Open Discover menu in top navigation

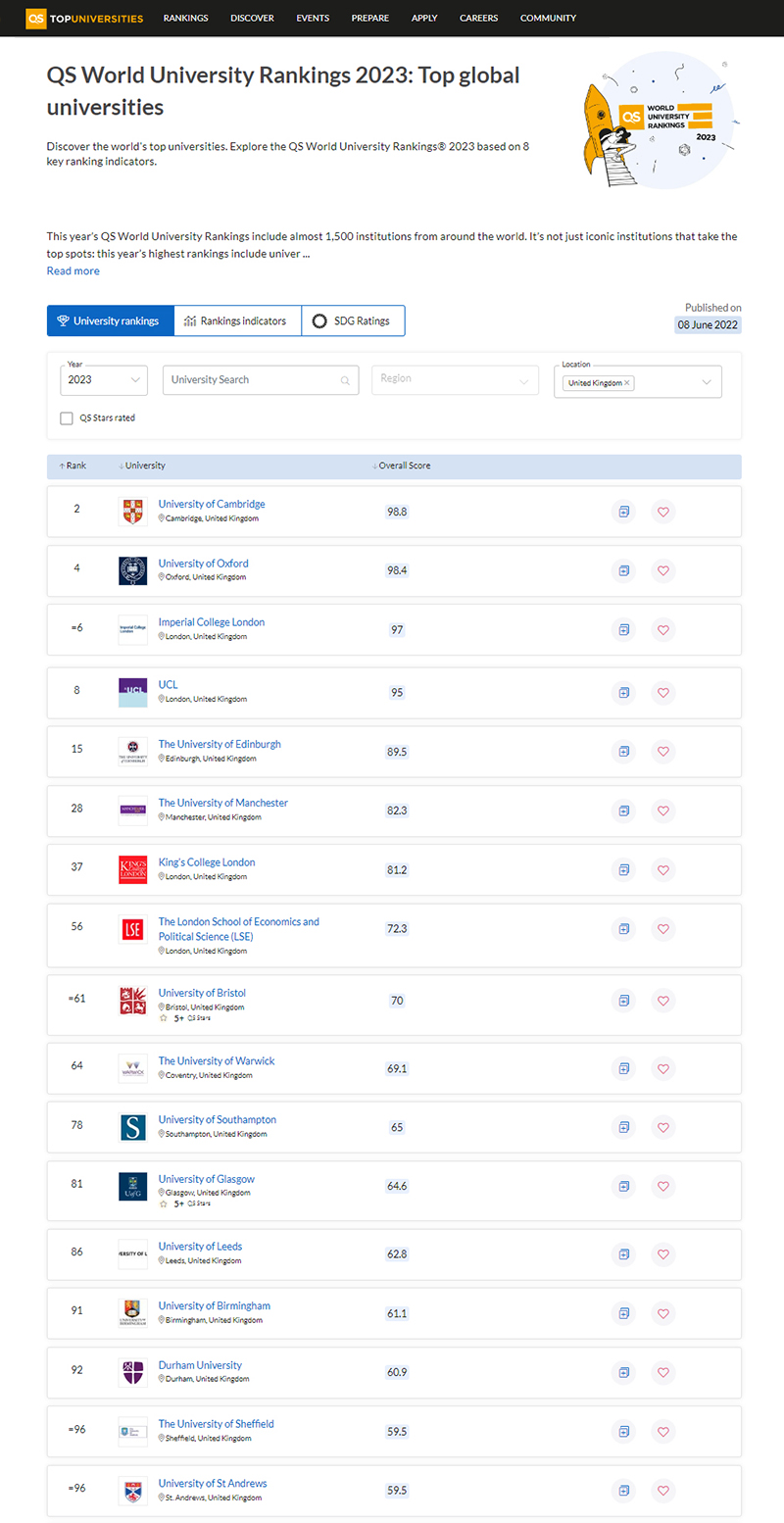point(252,18)
